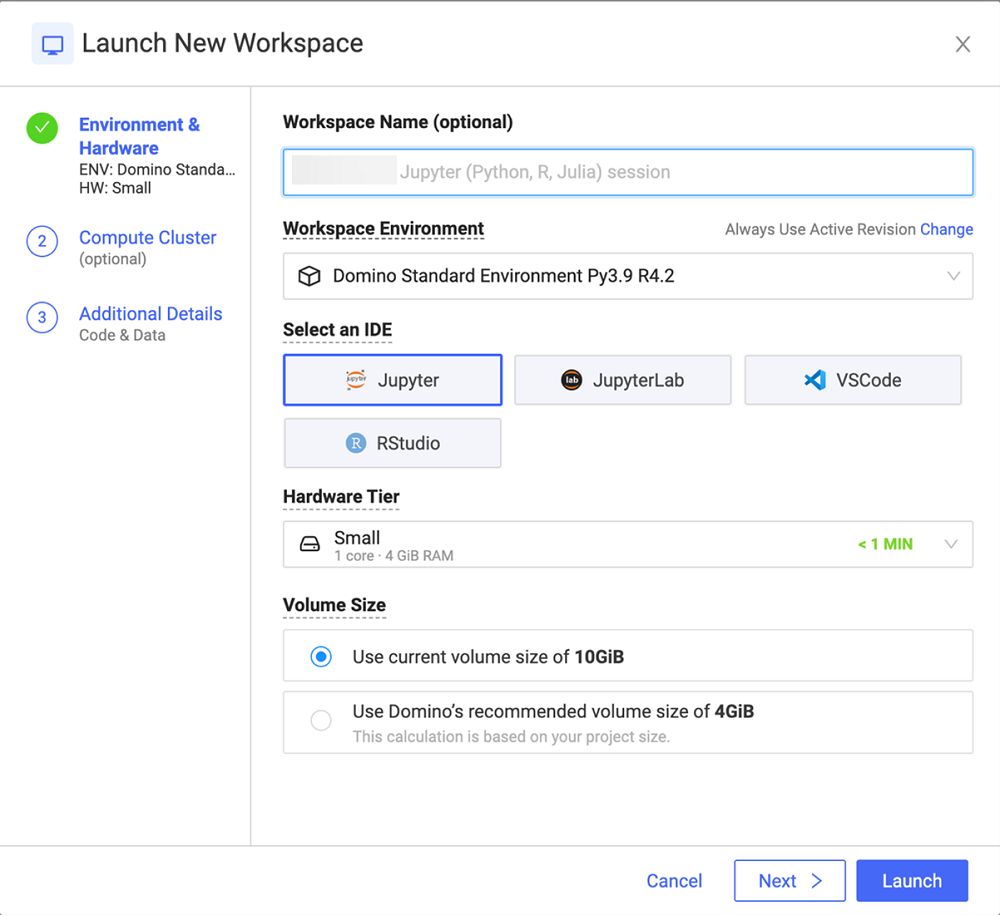Viewport: 1000px width, 915px height.
Task: Select Domino's recommended 4GiB volume radio
Action: pyautogui.click(x=321, y=721)
